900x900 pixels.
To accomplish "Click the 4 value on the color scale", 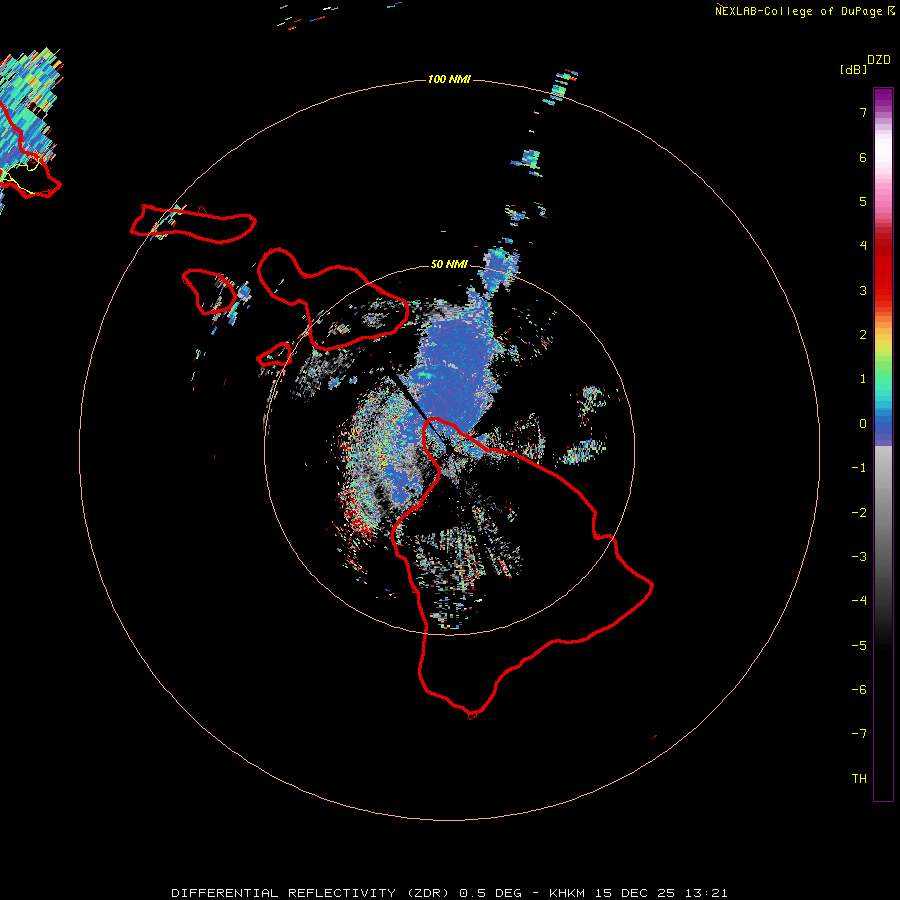I will (x=863, y=246).
